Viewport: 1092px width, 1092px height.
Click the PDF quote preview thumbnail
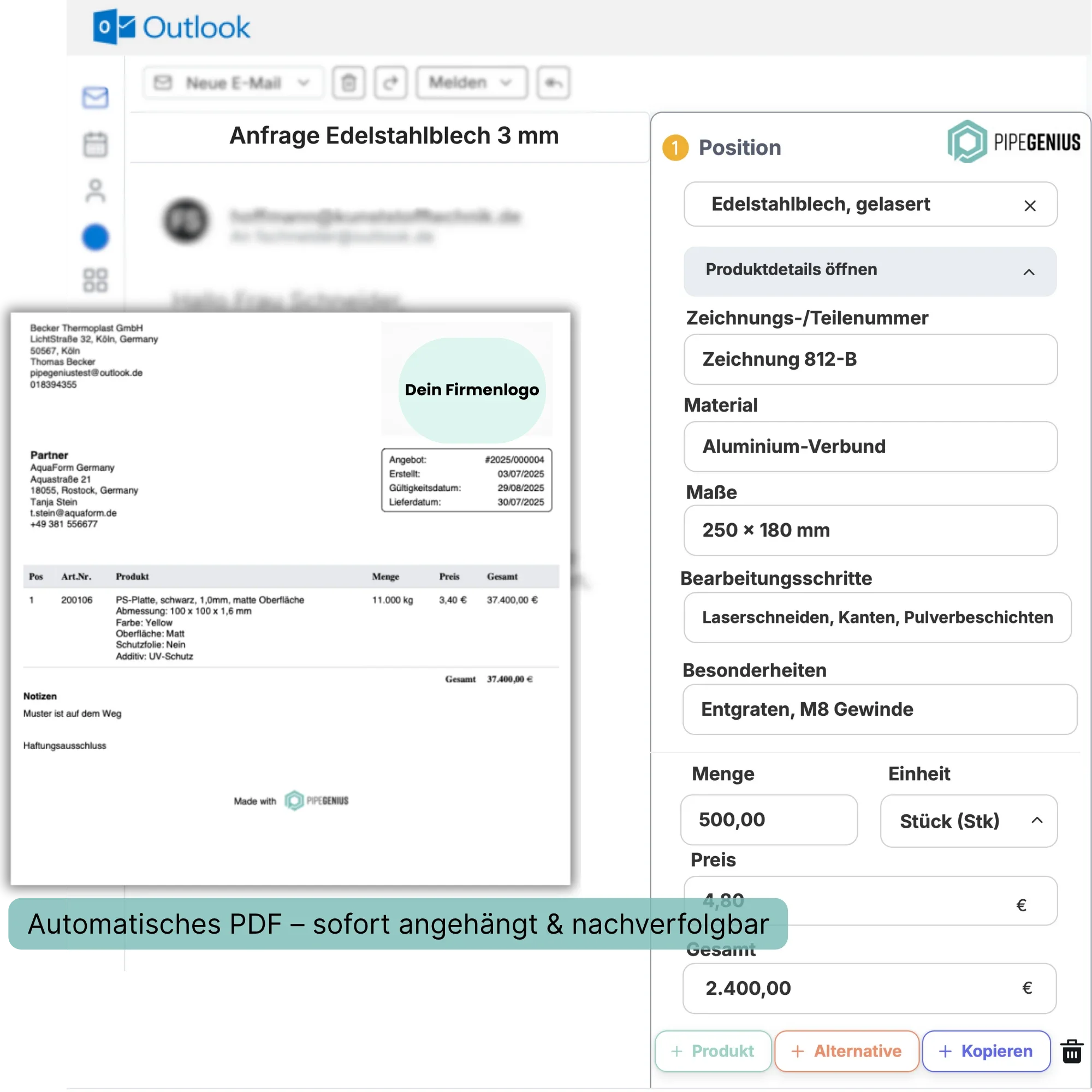[290, 599]
